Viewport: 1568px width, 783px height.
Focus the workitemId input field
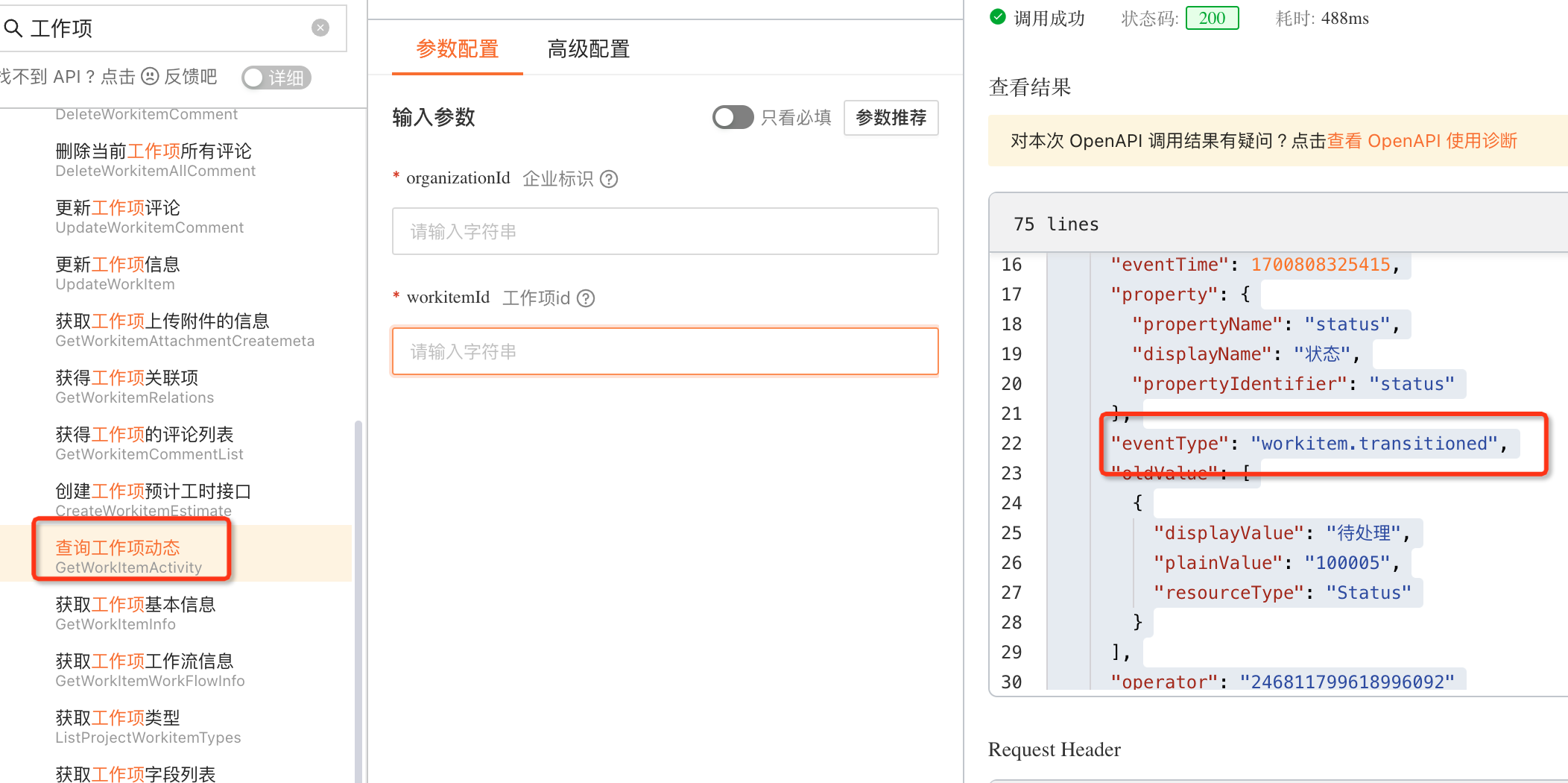(x=666, y=351)
